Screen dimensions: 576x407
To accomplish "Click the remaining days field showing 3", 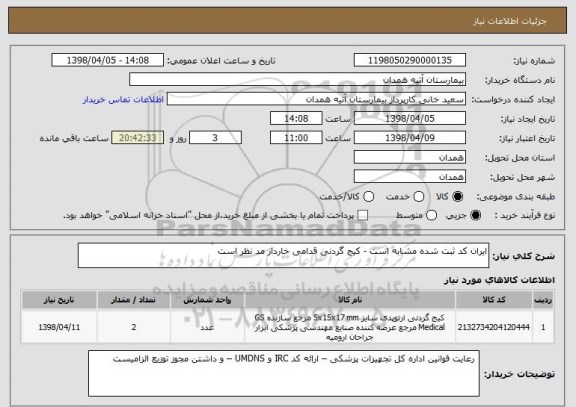I will pyautogui.click(x=215, y=138).
